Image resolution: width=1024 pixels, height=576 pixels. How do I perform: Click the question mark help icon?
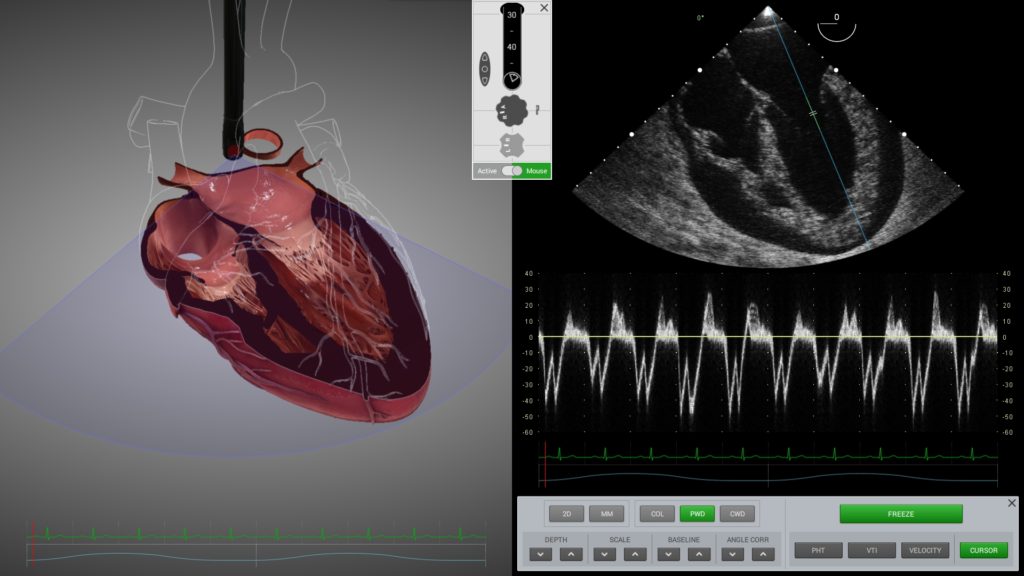point(537,108)
